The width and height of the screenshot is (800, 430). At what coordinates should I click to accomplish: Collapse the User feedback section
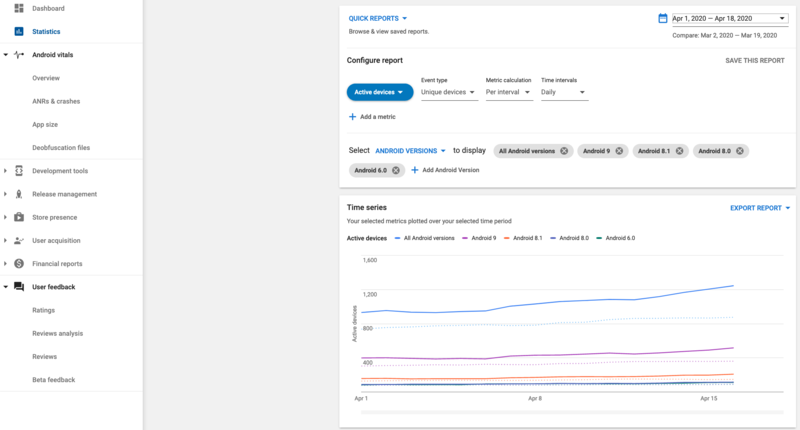(6, 287)
